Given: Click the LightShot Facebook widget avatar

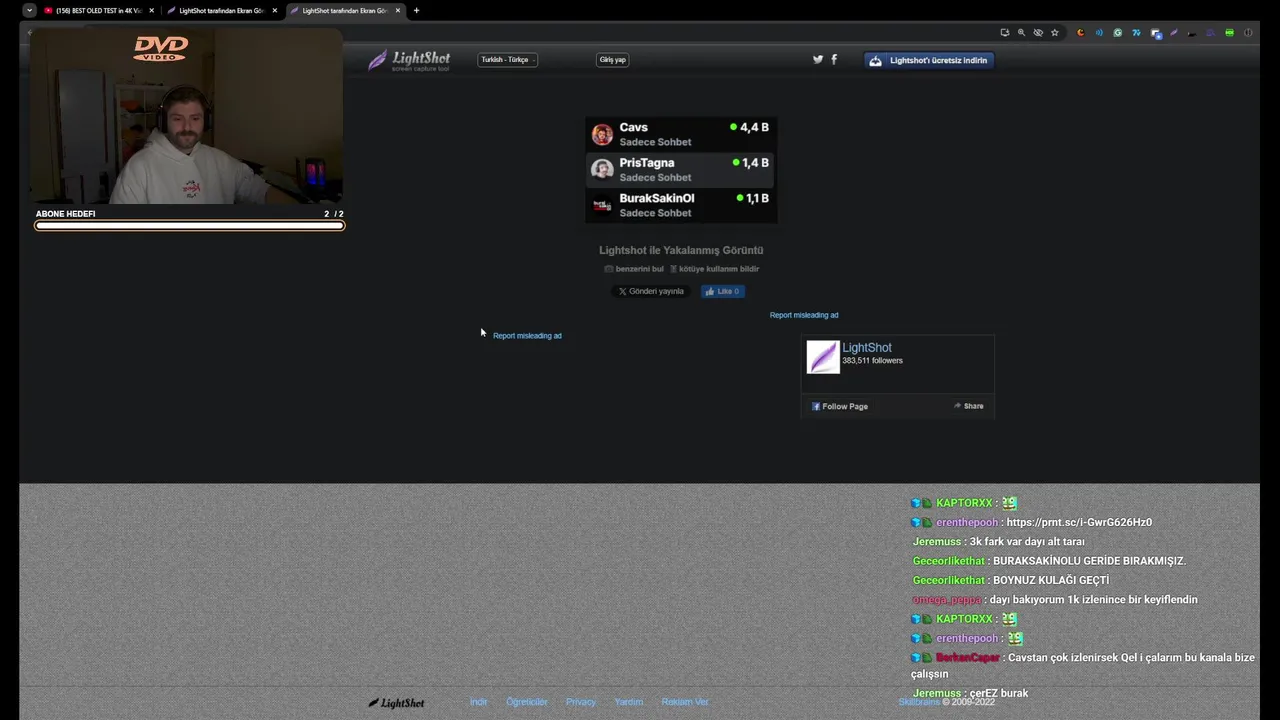Looking at the screenshot, I should 823,357.
